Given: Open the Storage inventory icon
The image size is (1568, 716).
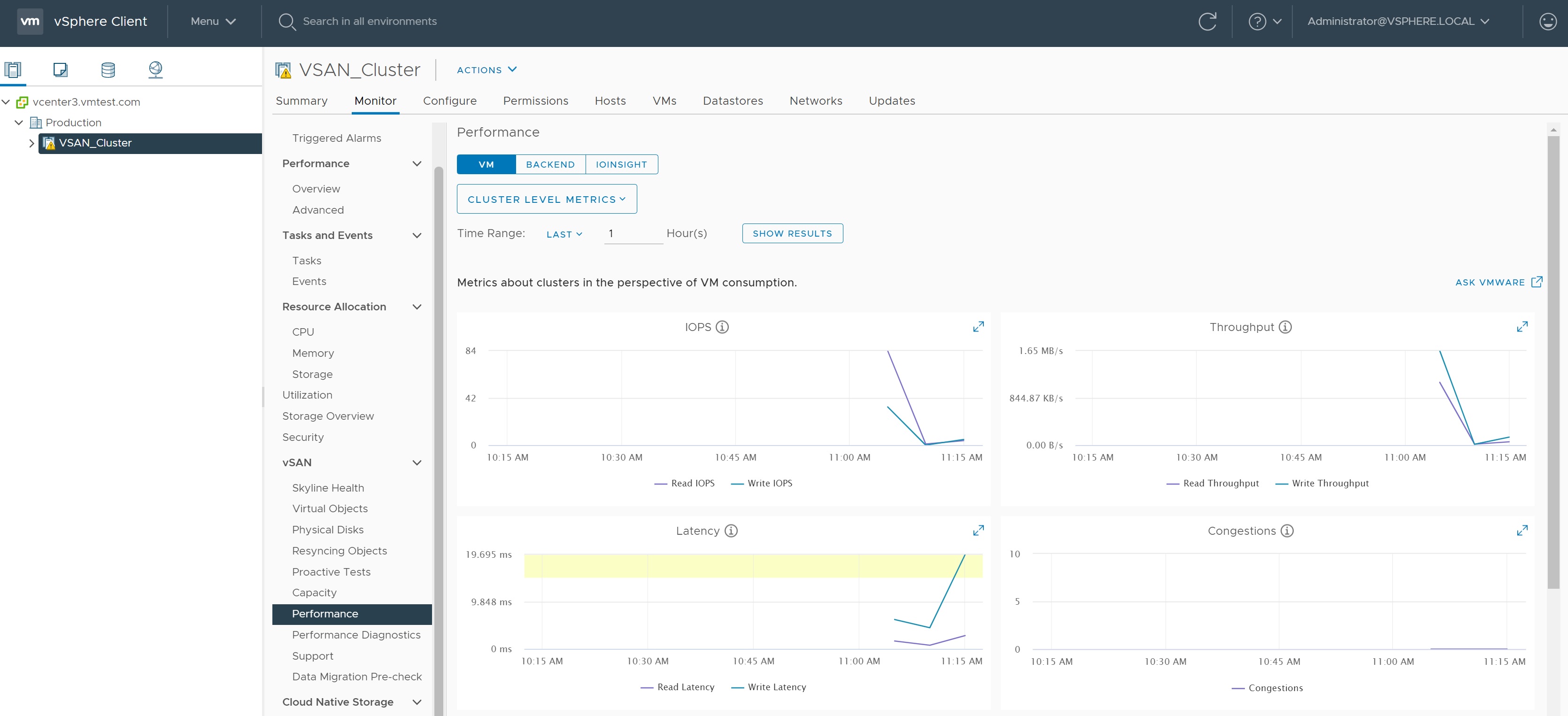Looking at the screenshot, I should pyautogui.click(x=108, y=69).
